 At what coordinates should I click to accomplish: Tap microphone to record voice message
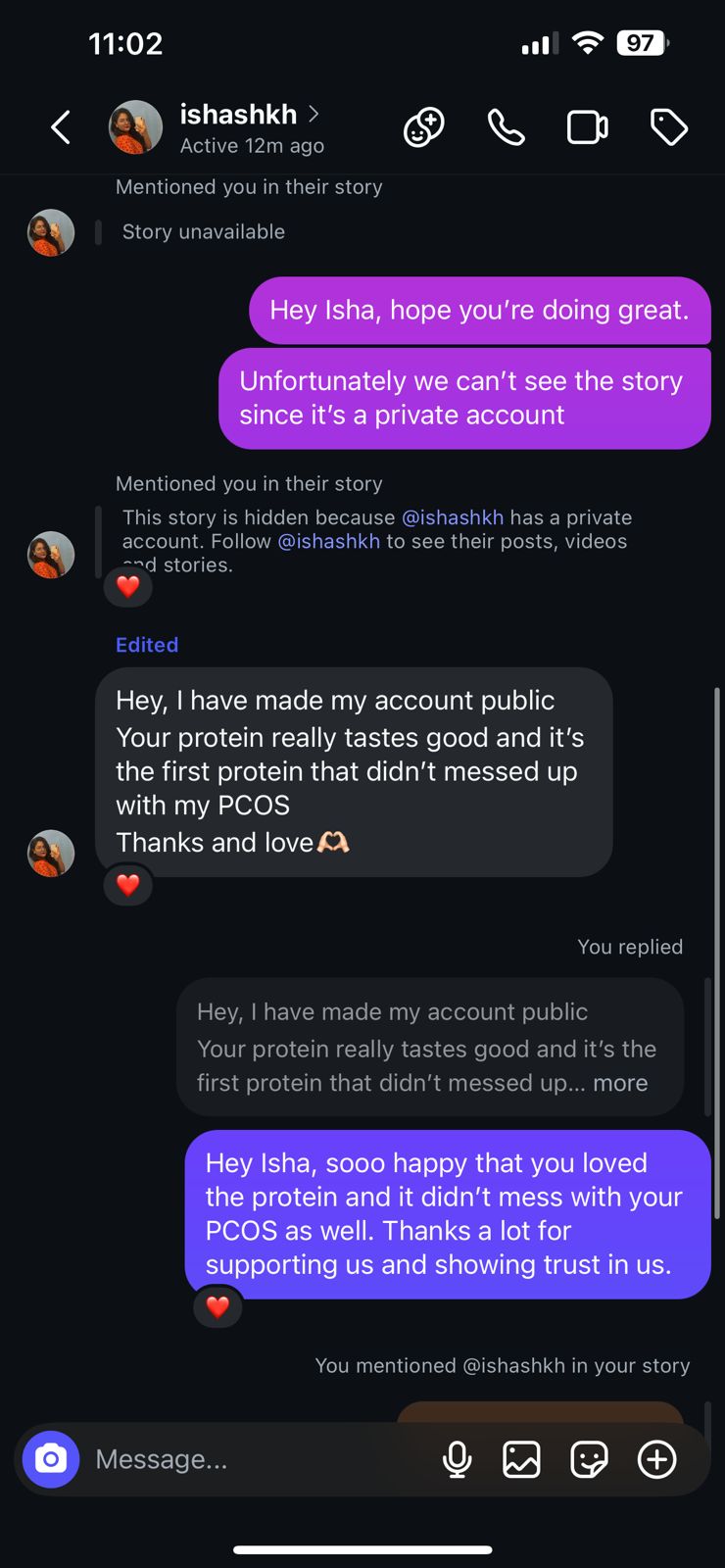point(457,1459)
